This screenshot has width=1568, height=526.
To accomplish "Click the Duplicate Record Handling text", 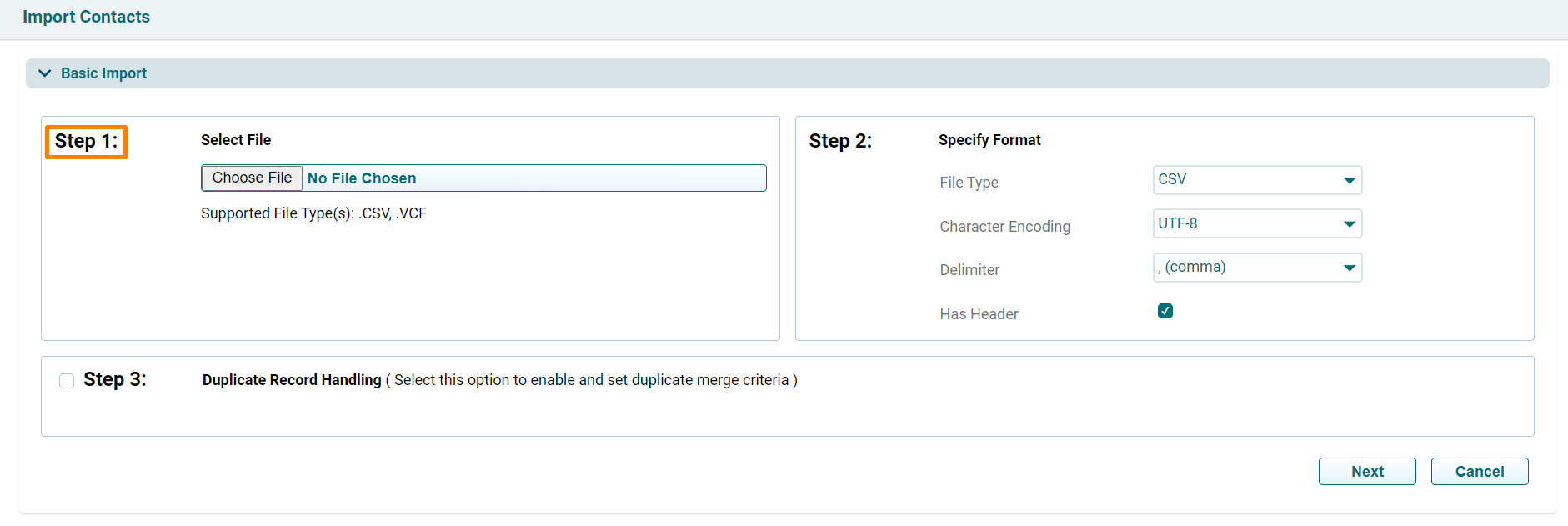I will (292, 380).
